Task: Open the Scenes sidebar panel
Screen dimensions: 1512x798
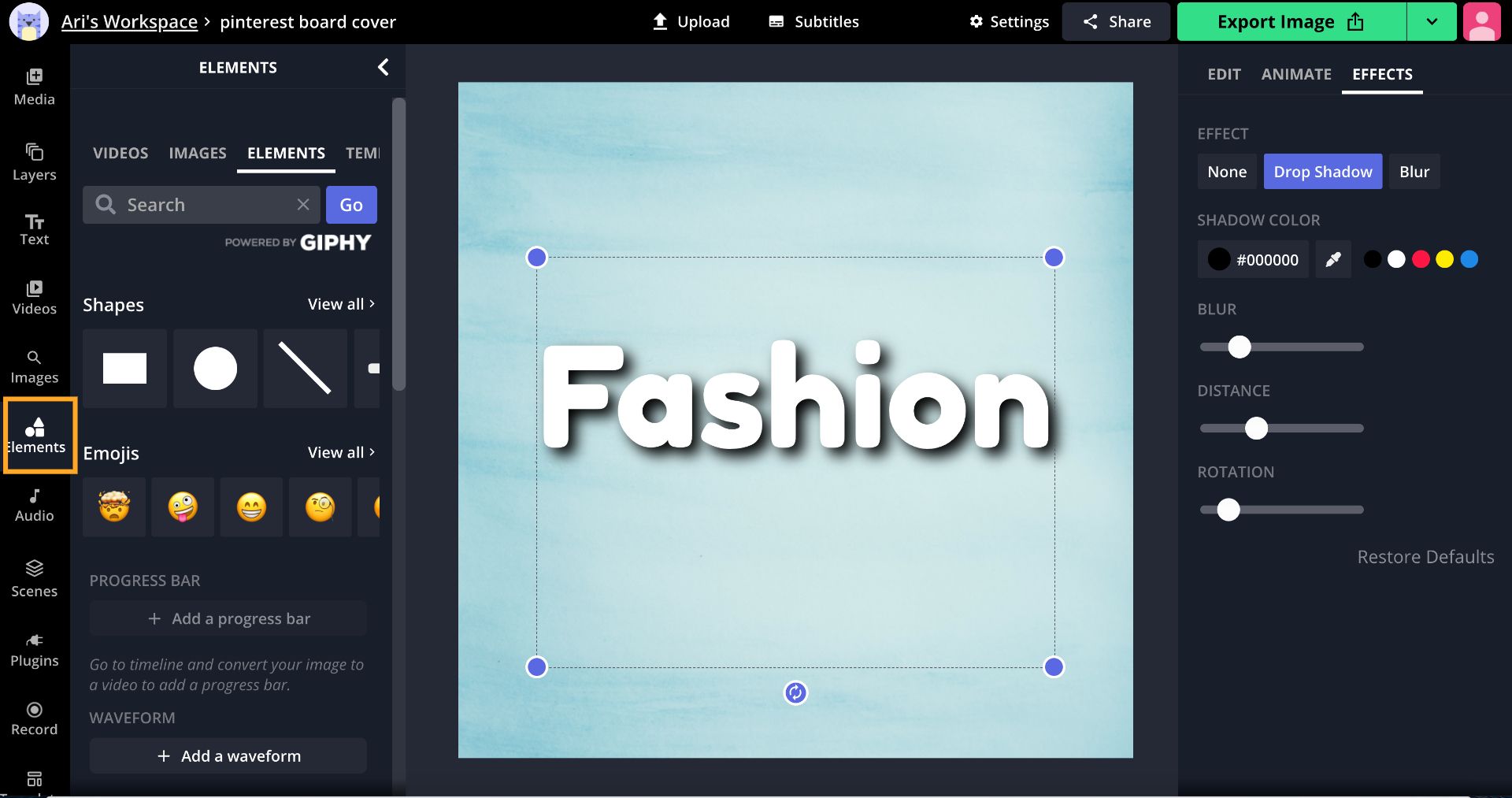Action: tap(34, 578)
